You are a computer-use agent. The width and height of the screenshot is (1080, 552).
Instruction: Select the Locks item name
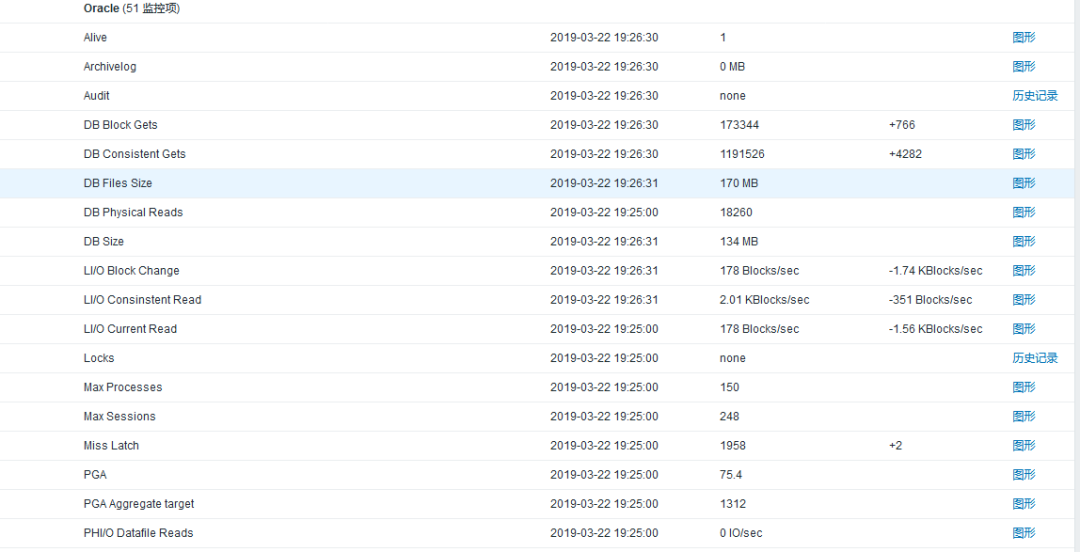click(98, 358)
